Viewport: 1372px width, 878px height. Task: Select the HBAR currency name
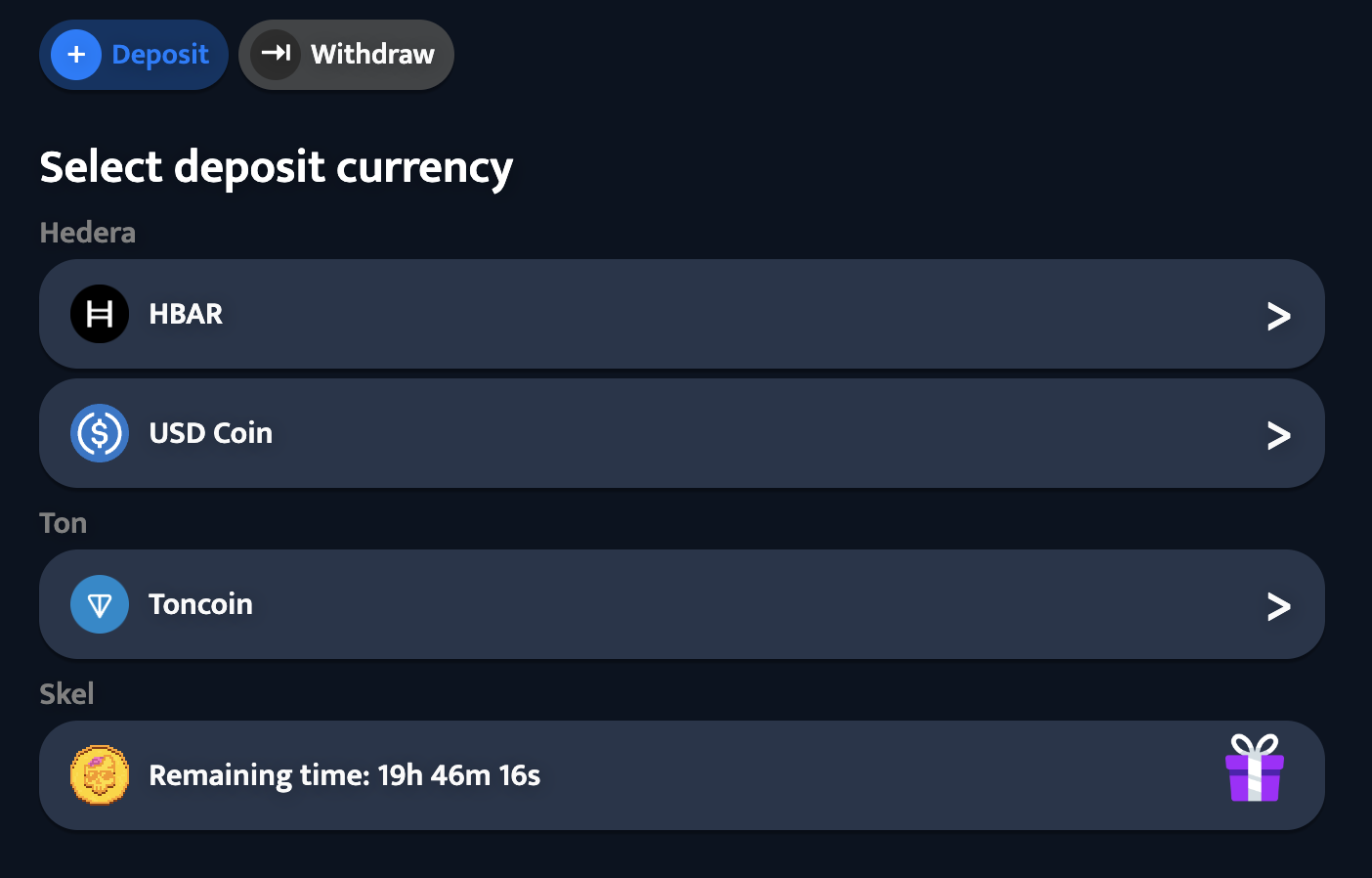(x=186, y=314)
